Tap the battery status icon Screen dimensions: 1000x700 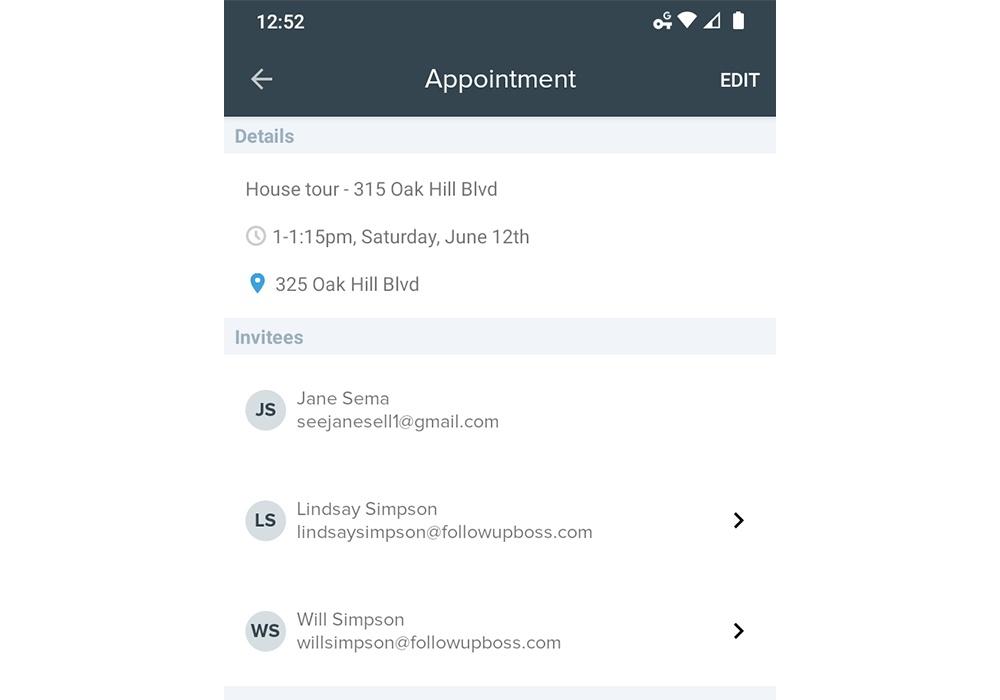tap(739, 20)
